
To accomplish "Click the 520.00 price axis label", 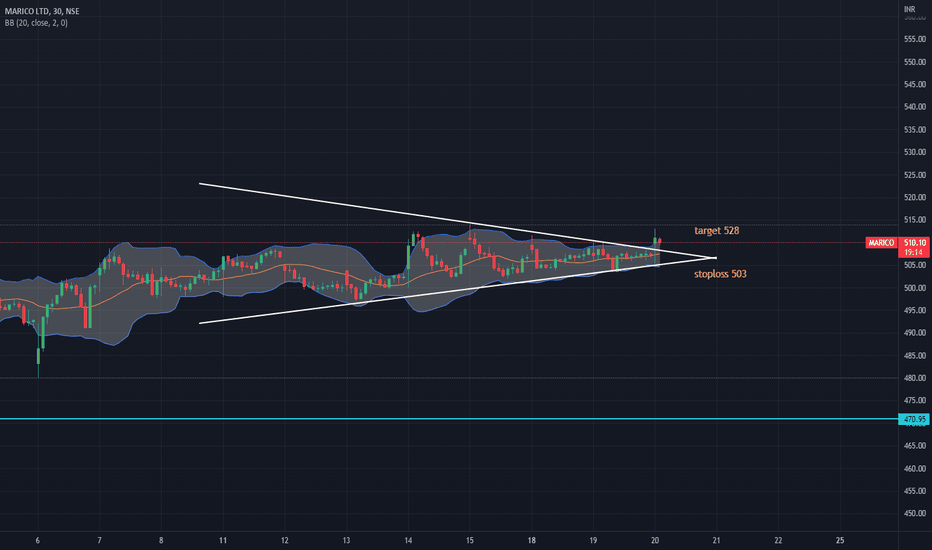I will coord(915,197).
